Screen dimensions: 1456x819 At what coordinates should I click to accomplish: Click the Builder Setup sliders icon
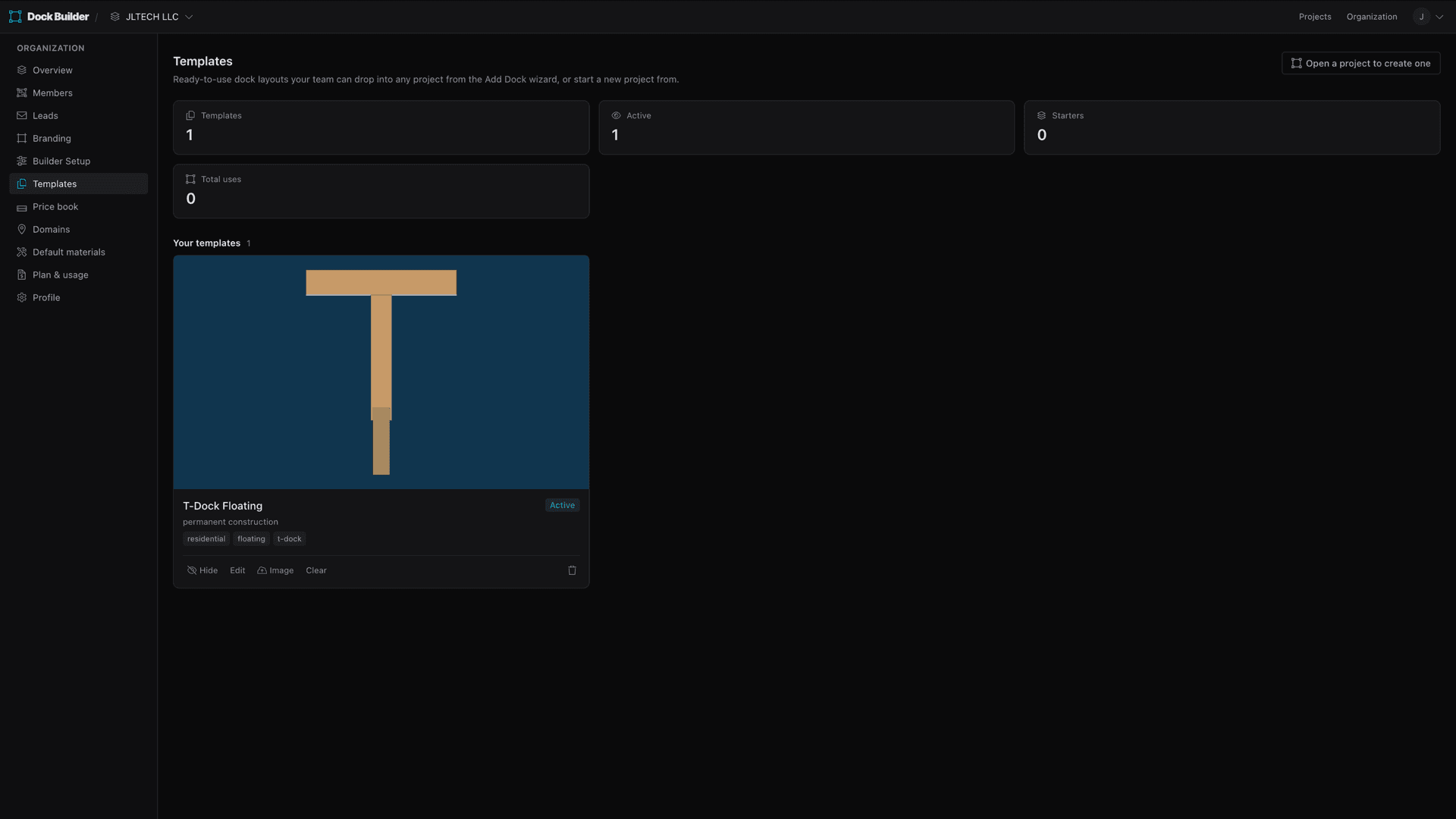[22, 161]
